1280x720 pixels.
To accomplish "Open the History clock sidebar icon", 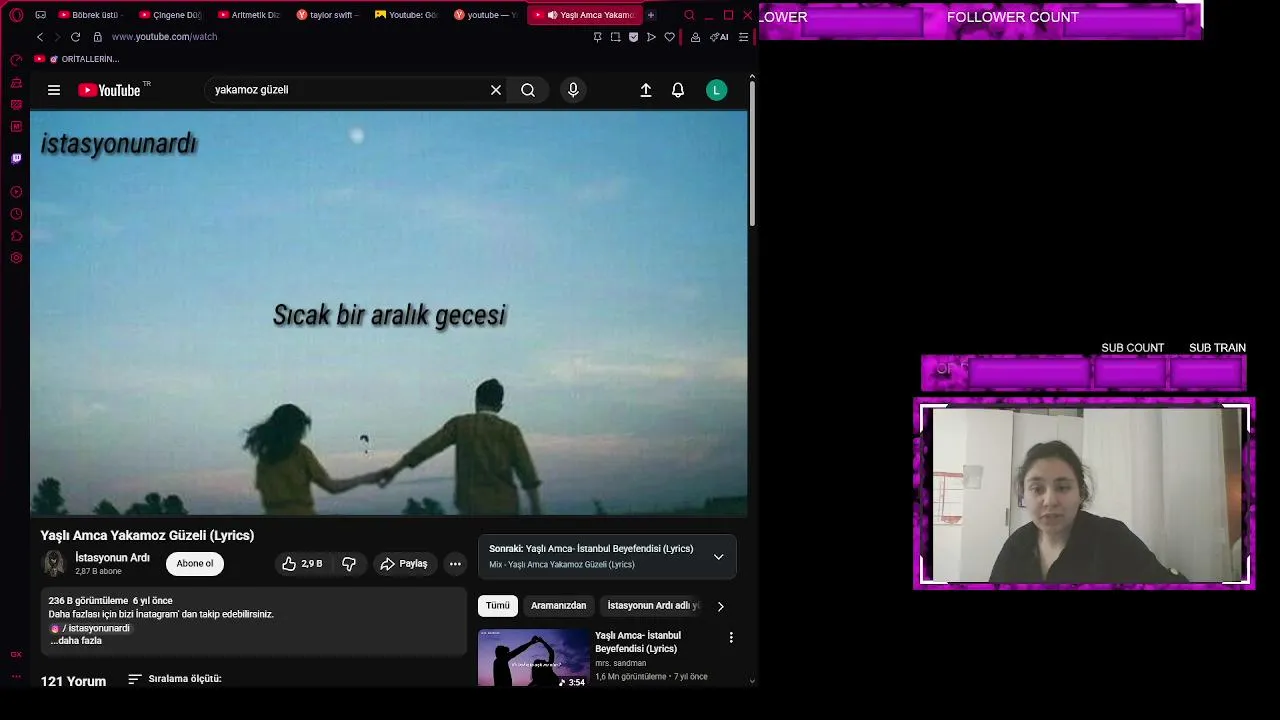I will click(16, 214).
